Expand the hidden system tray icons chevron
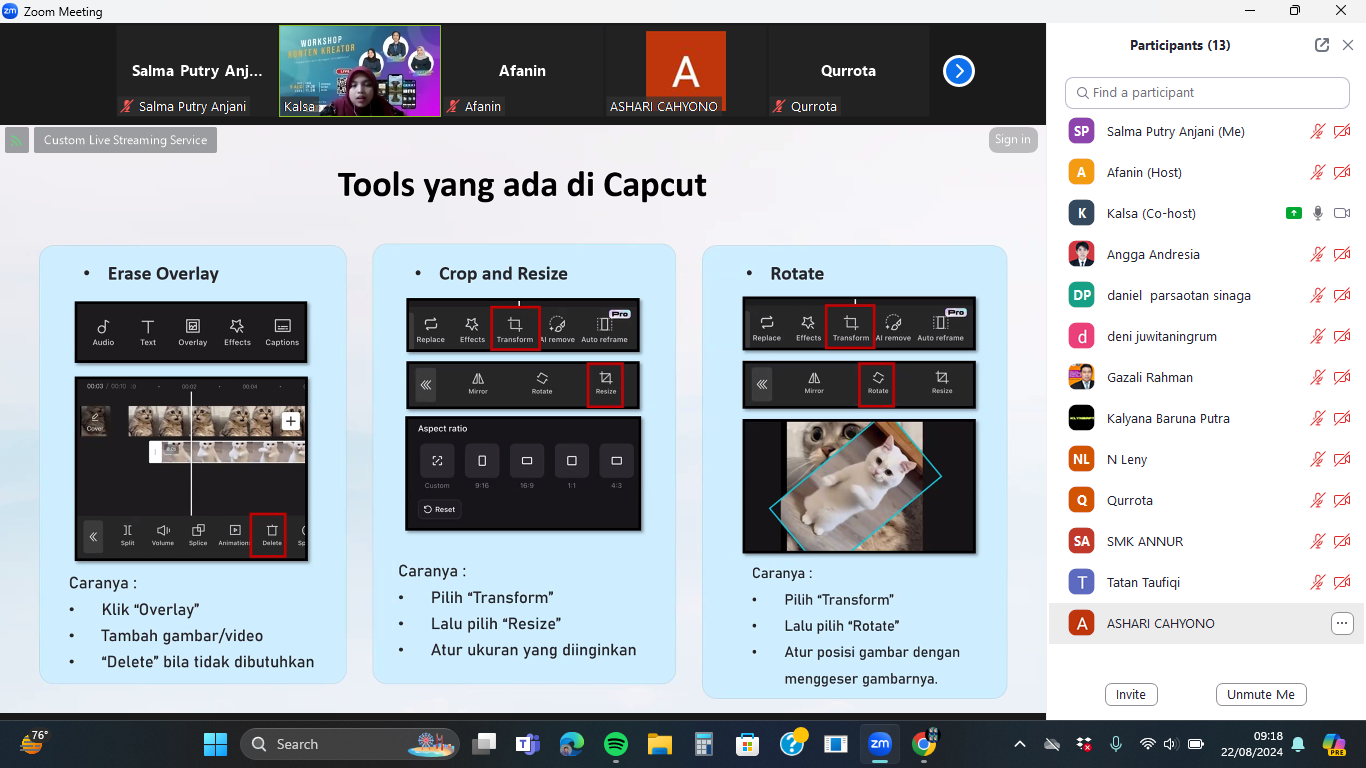1366x768 pixels. [1020, 744]
